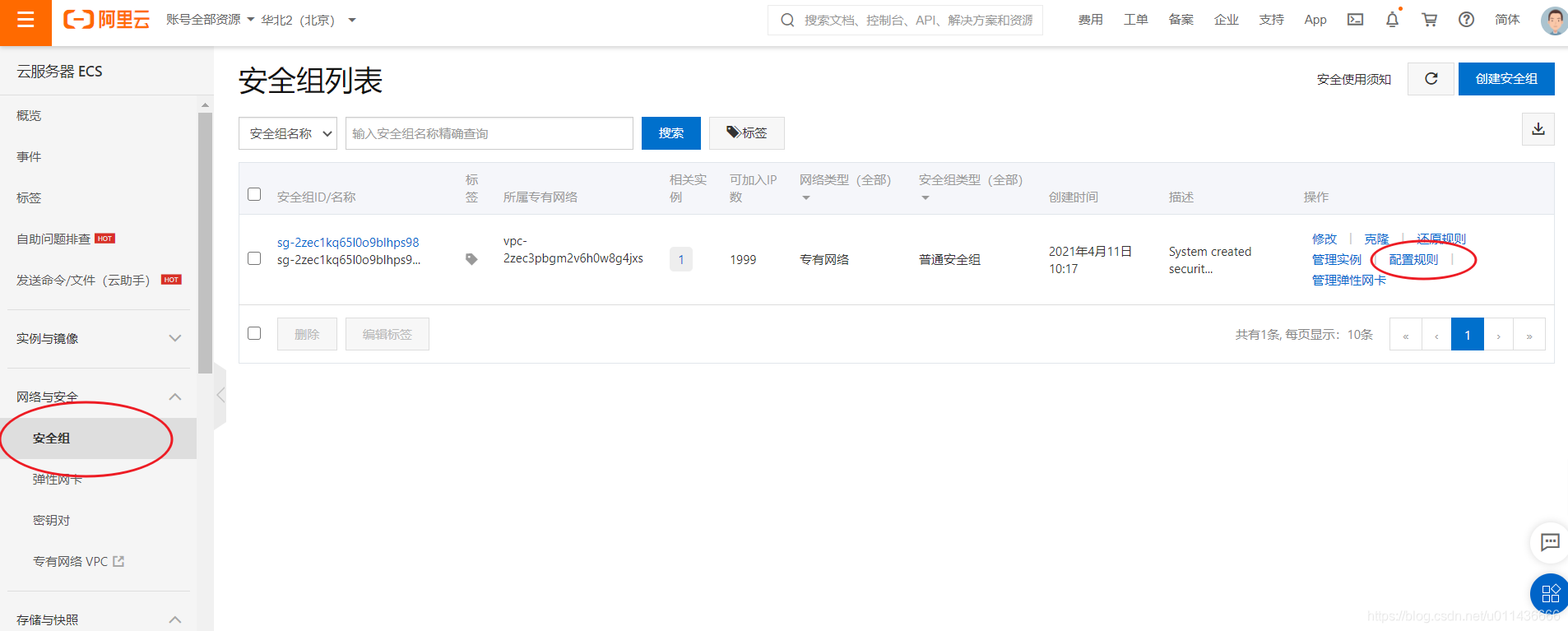1568x631 pixels.
Task: Open 企业 in the top navigation
Action: coord(1227,20)
